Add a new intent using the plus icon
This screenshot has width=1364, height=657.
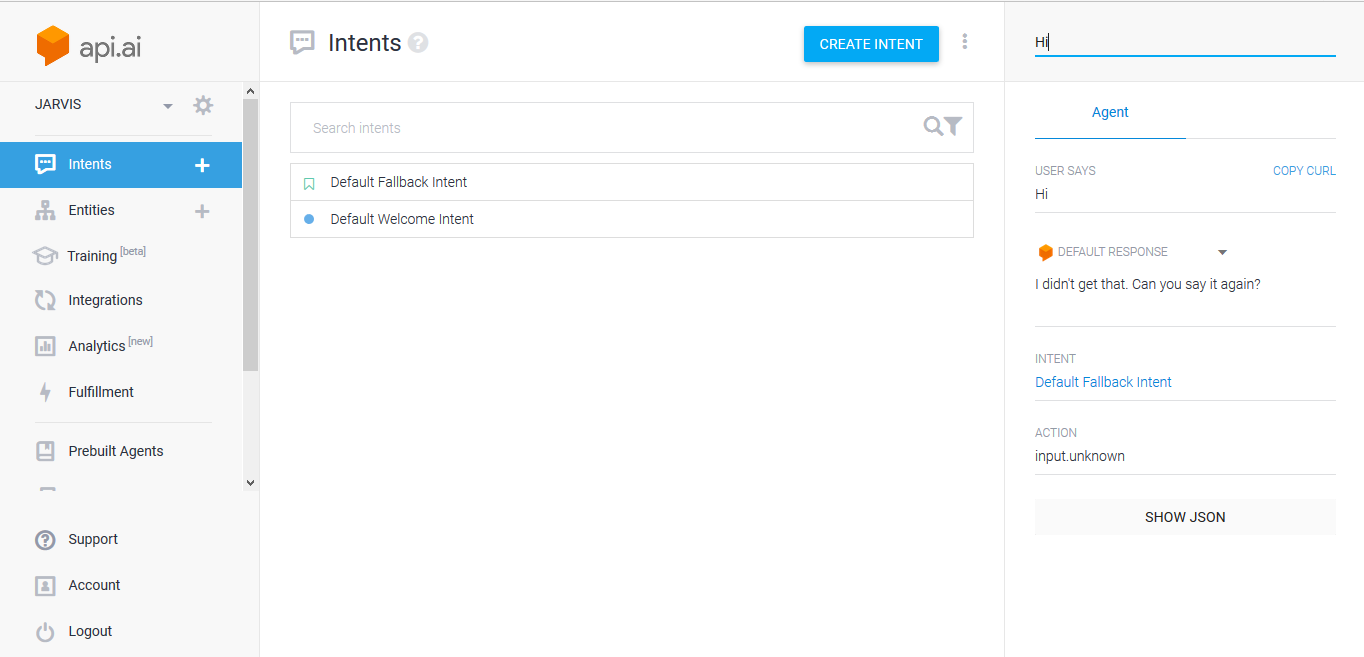click(201, 164)
